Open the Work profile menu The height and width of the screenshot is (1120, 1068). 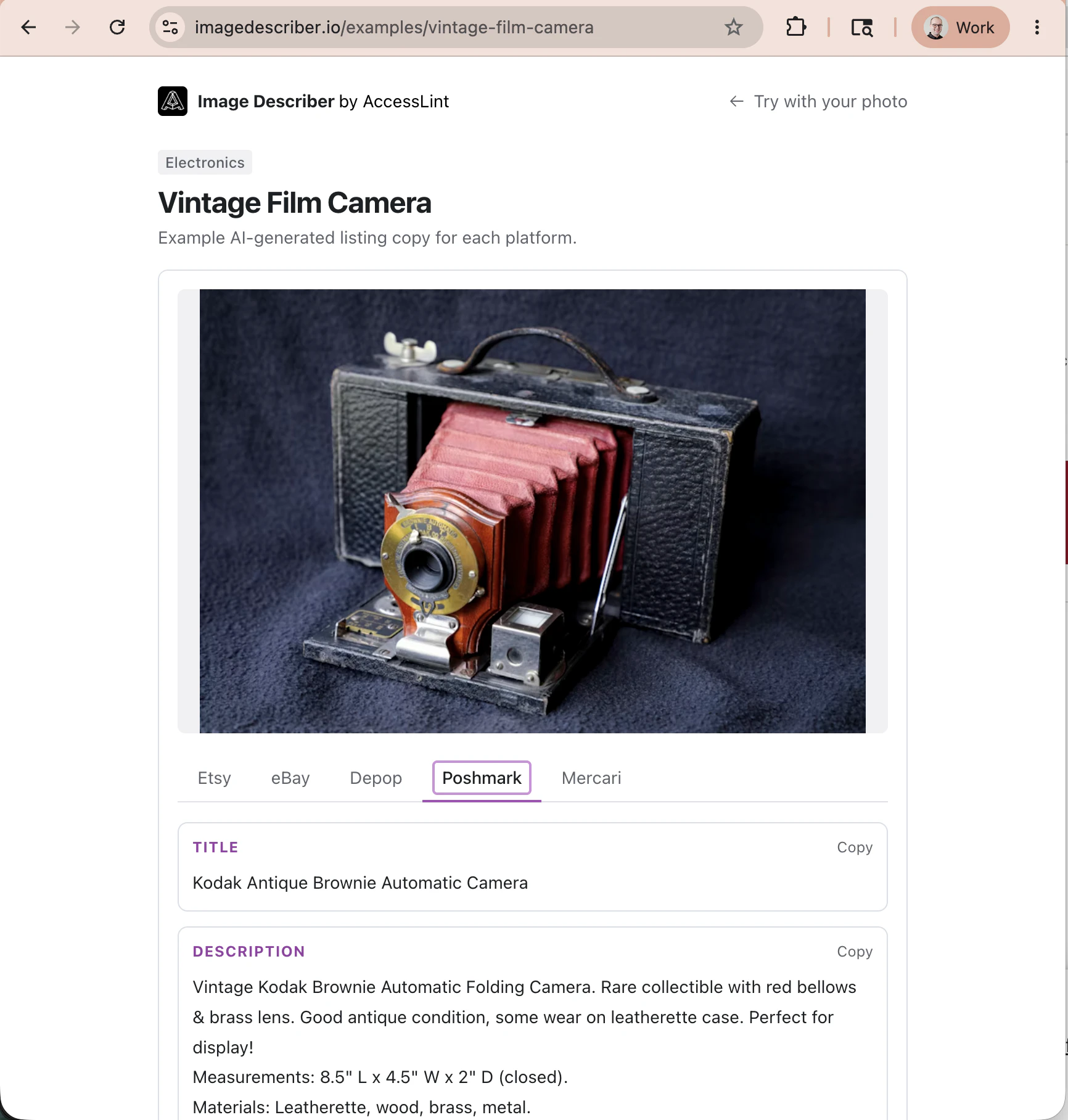(x=960, y=27)
